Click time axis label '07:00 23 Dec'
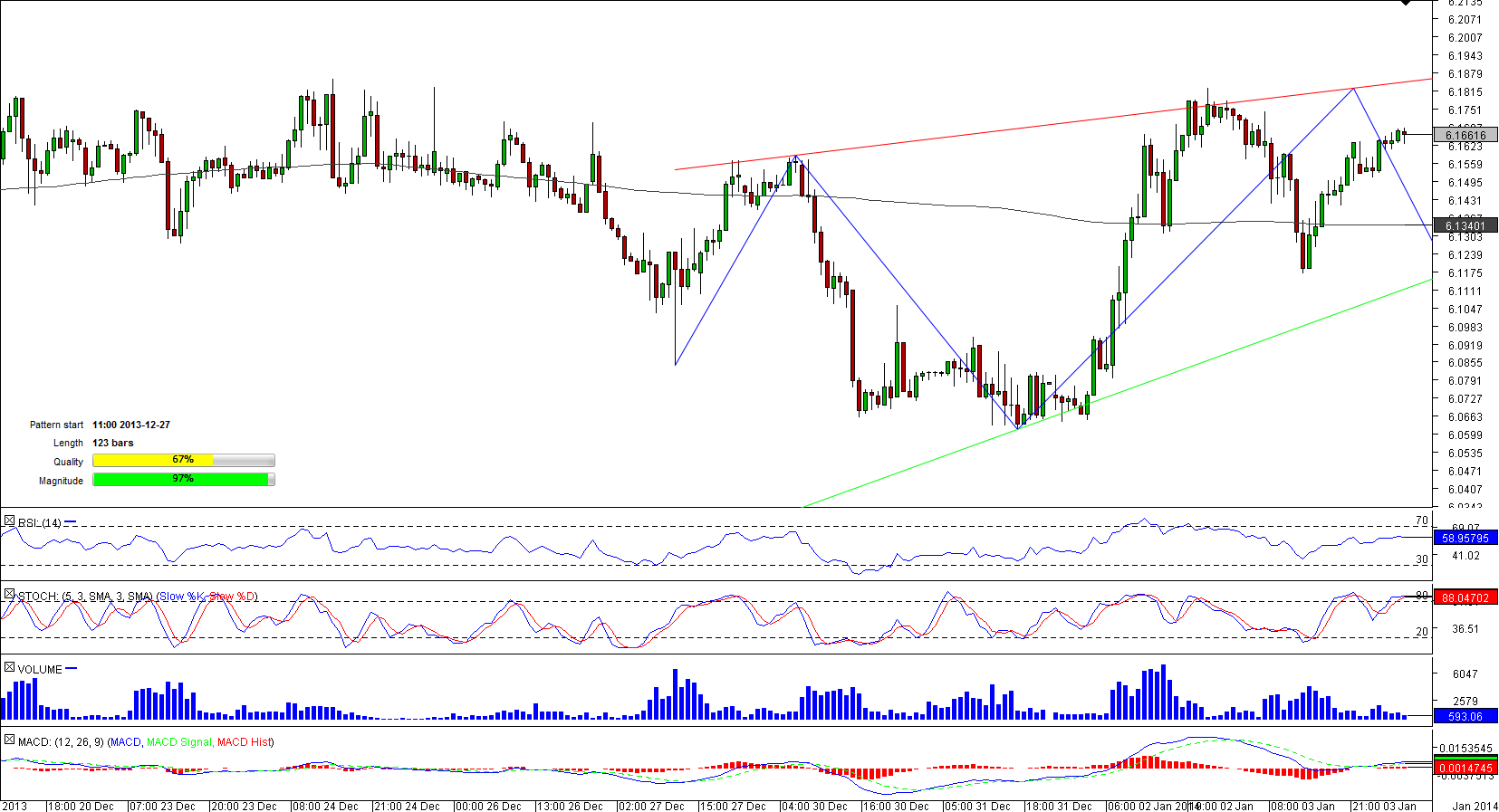Screen dimensions: 1499x812 click(162, 806)
